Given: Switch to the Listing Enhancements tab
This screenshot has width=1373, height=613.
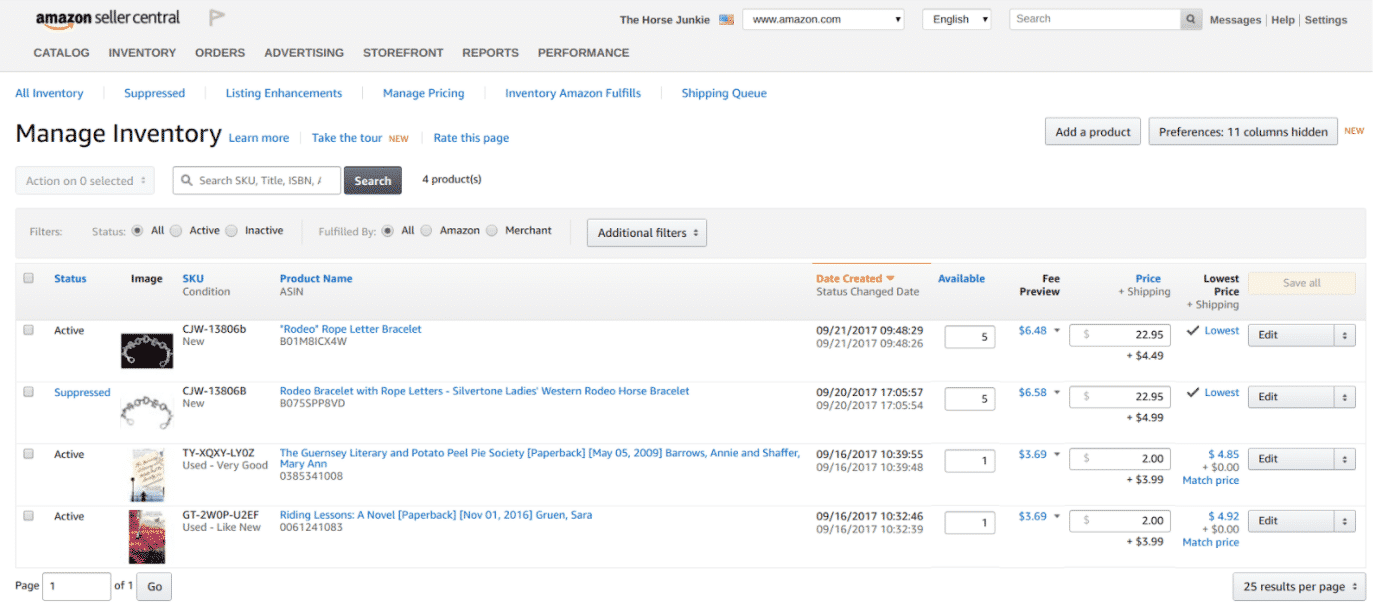Looking at the screenshot, I should pyautogui.click(x=284, y=93).
